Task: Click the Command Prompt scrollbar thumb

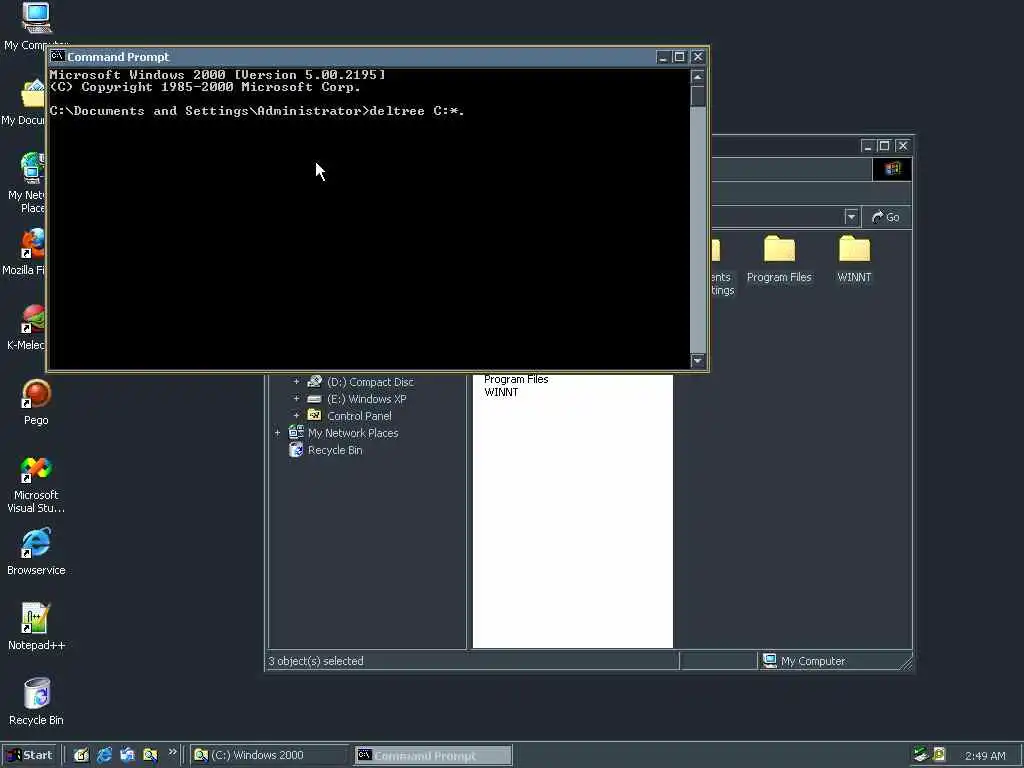Action: click(697, 95)
